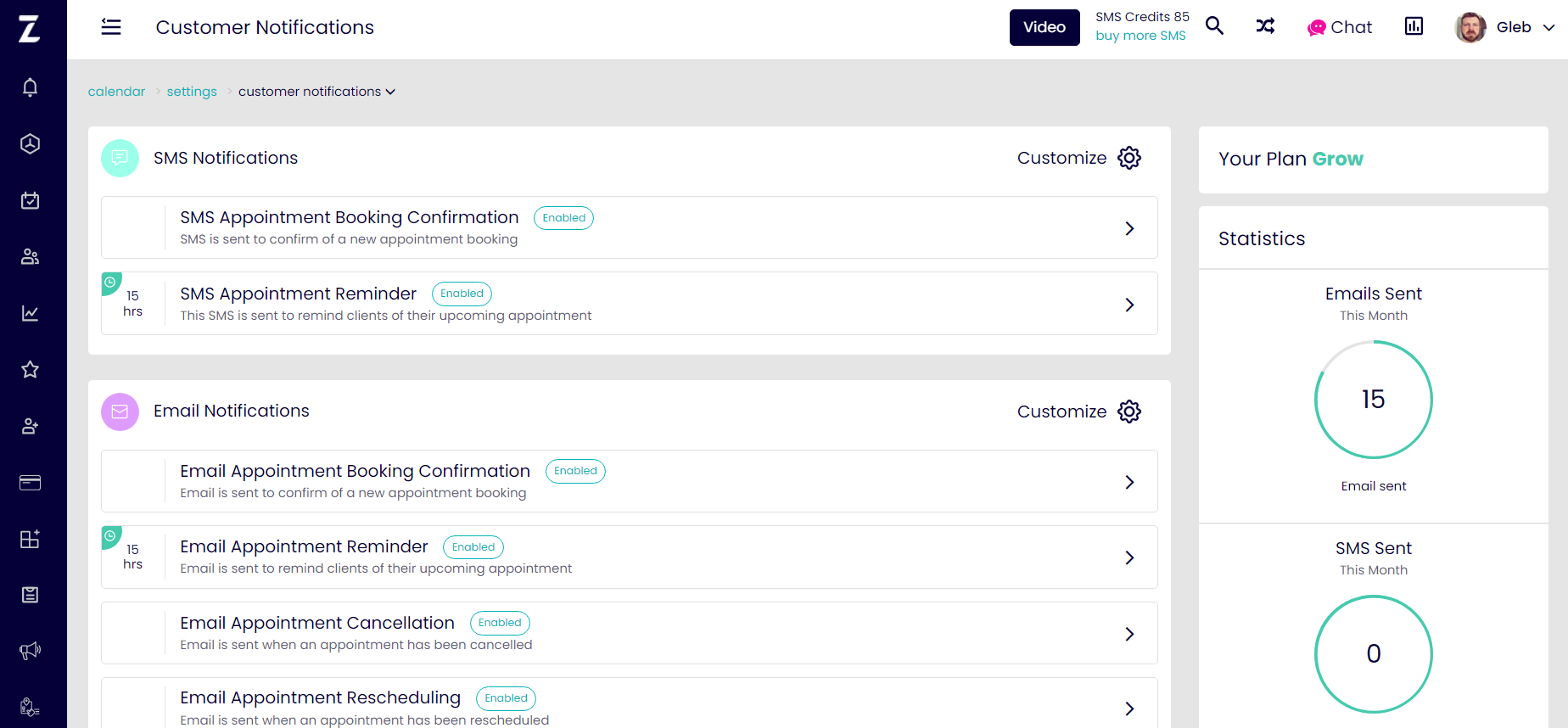Viewport: 1568px width, 728px height.
Task: Open the Chat link in header
Action: 1340,27
